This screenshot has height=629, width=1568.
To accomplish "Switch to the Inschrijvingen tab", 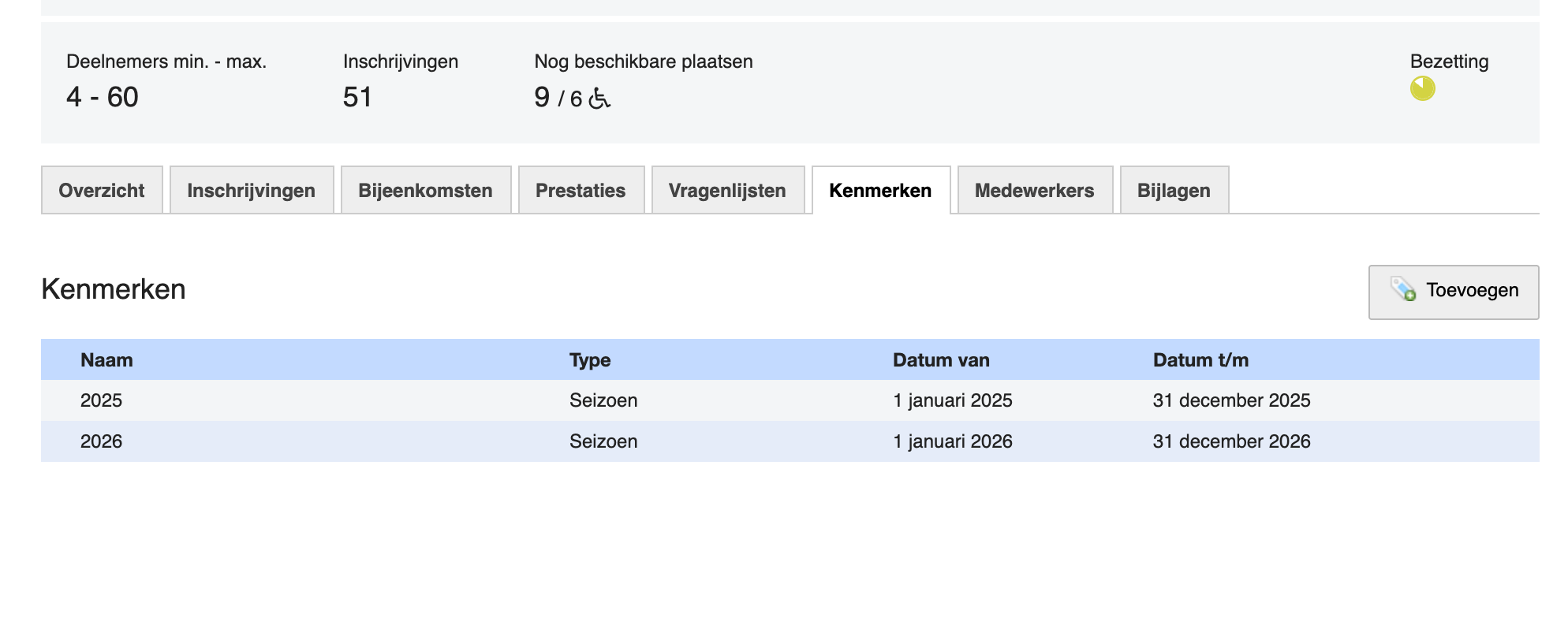I will pos(251,191).
